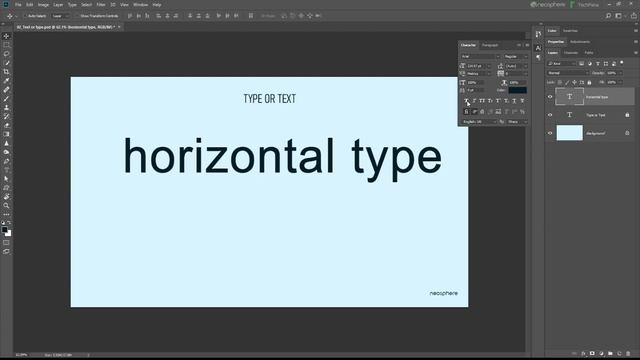Viewport: 640px width, 360px height.
Task: Open the layer filter Kind dropdown
Action: [562, 64]
